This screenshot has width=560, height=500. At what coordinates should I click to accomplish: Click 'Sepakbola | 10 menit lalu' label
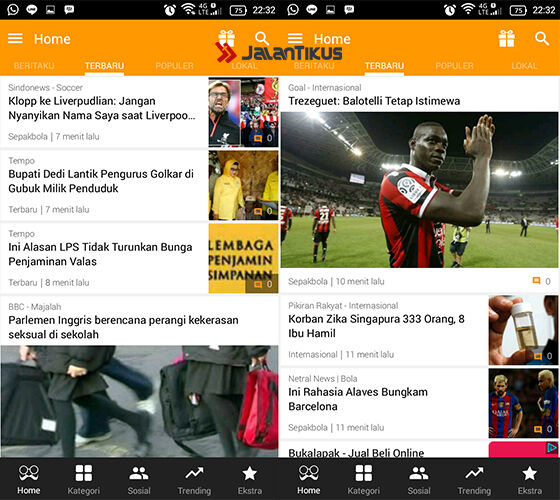336,281
